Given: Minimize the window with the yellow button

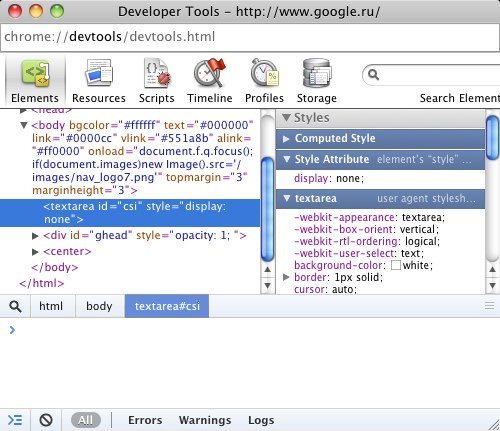Looking at the screenshot, I should [36, 11].
